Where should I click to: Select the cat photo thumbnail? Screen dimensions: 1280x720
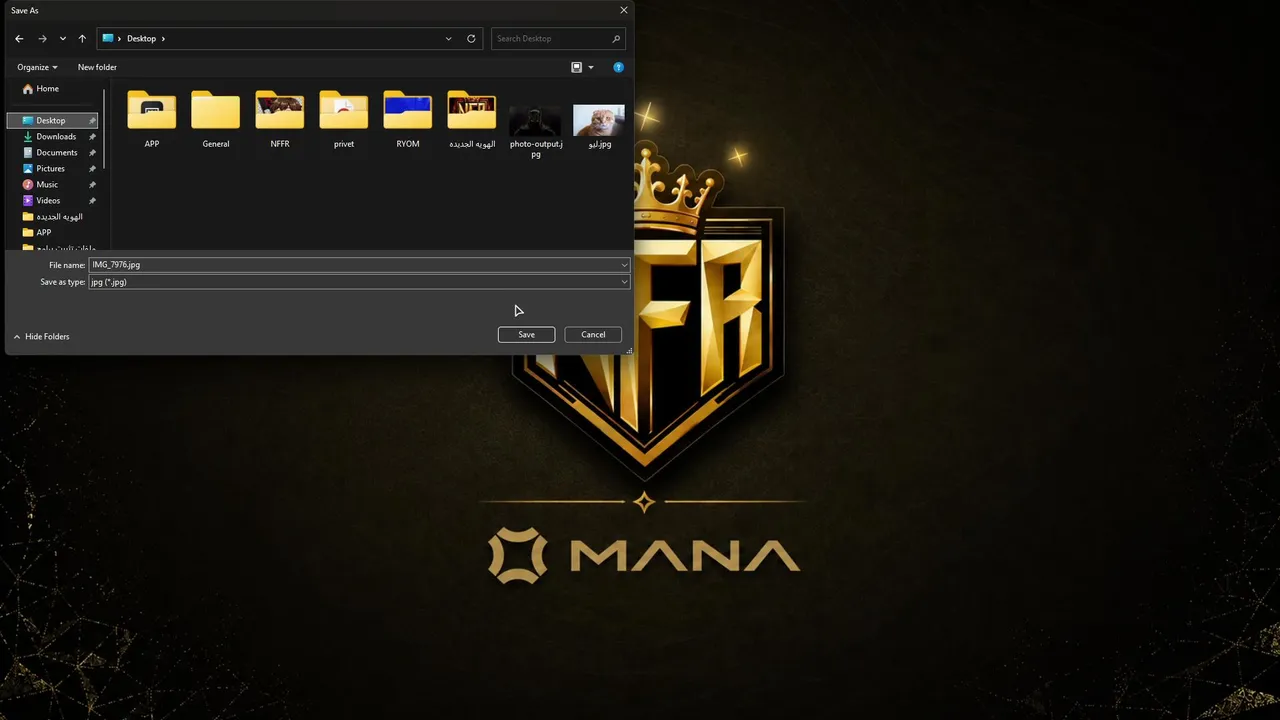pos(599,120)
